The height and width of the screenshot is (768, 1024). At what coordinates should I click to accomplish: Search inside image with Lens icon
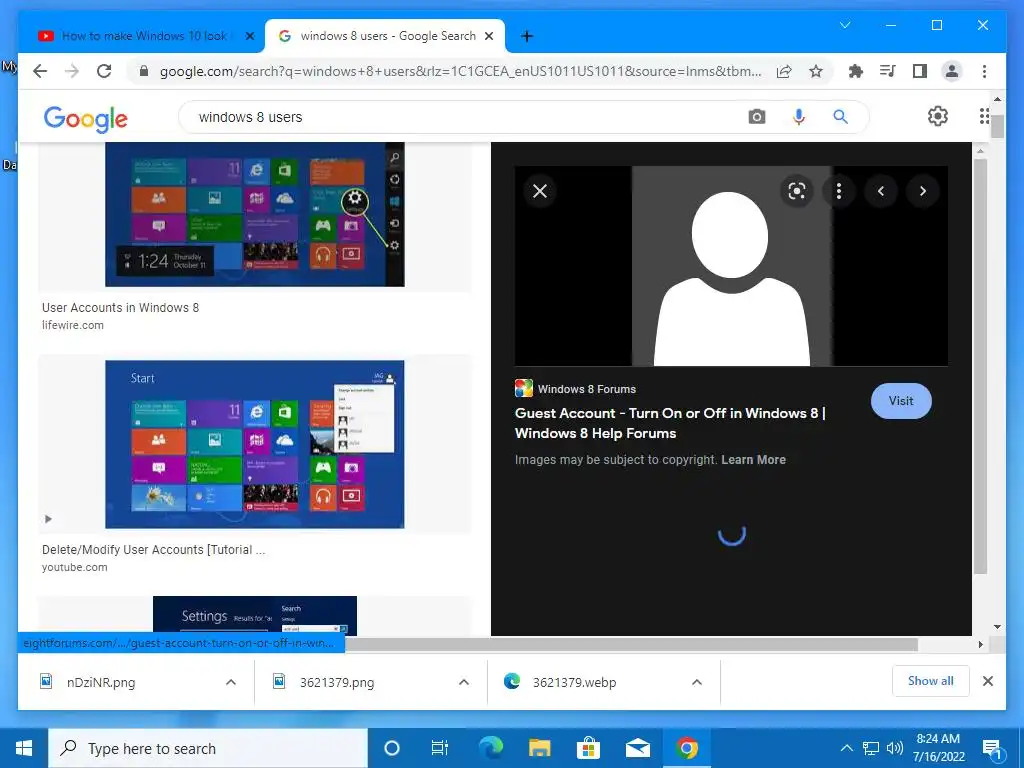tap(797, 191)
